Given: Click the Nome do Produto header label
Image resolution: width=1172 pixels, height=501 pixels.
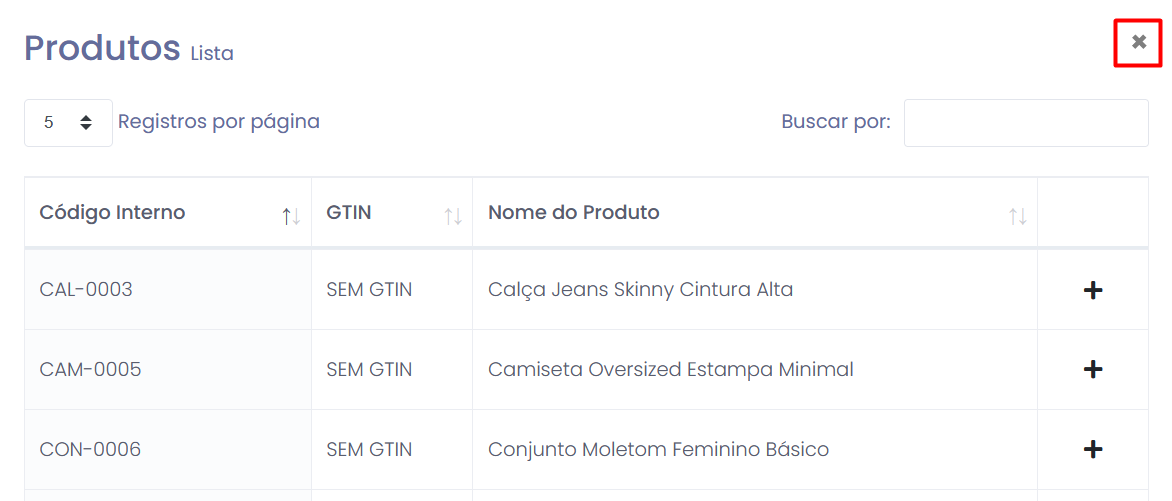Looking at the screenshot, I should [x=573, y=212].
